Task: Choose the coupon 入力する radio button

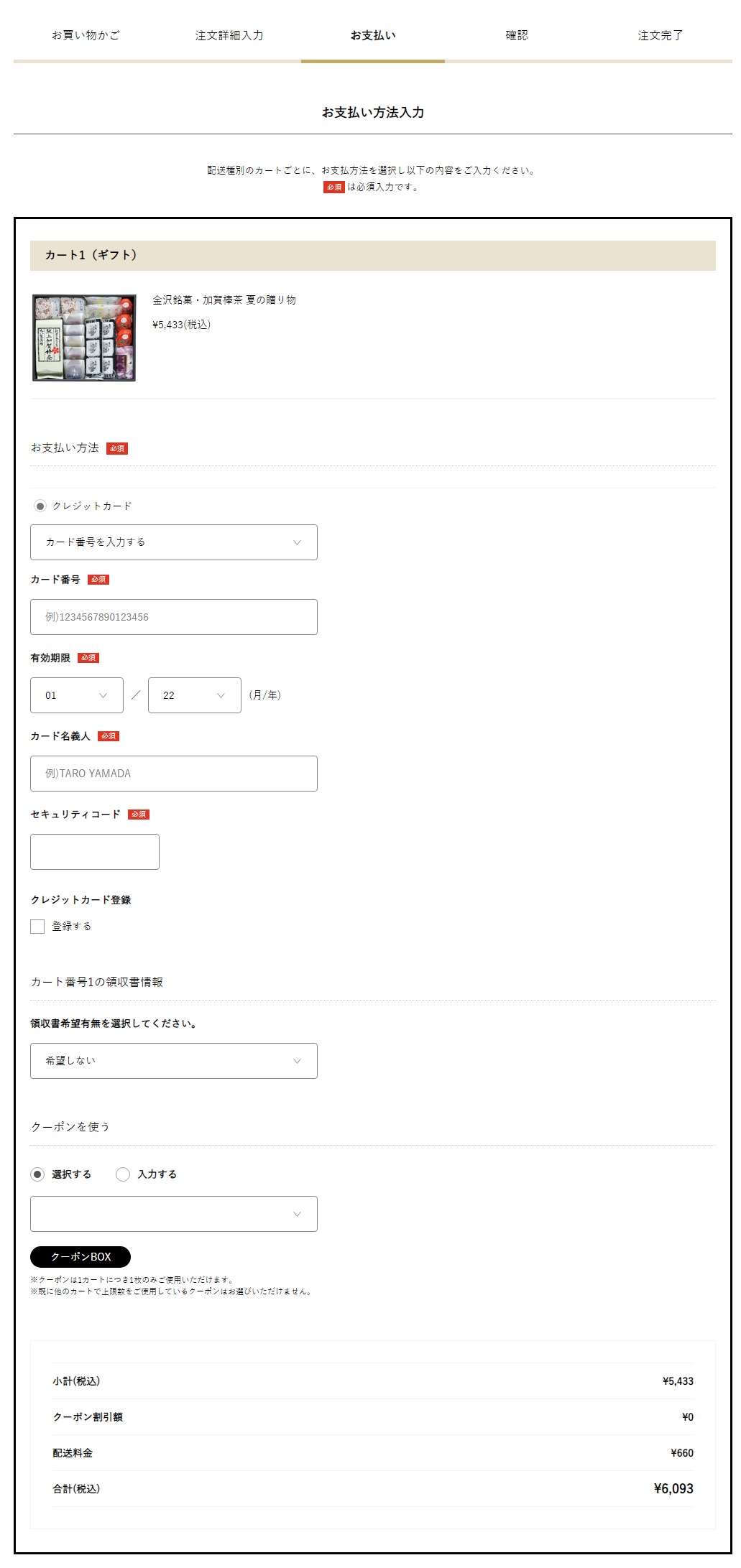Action: coord(123,1174)
